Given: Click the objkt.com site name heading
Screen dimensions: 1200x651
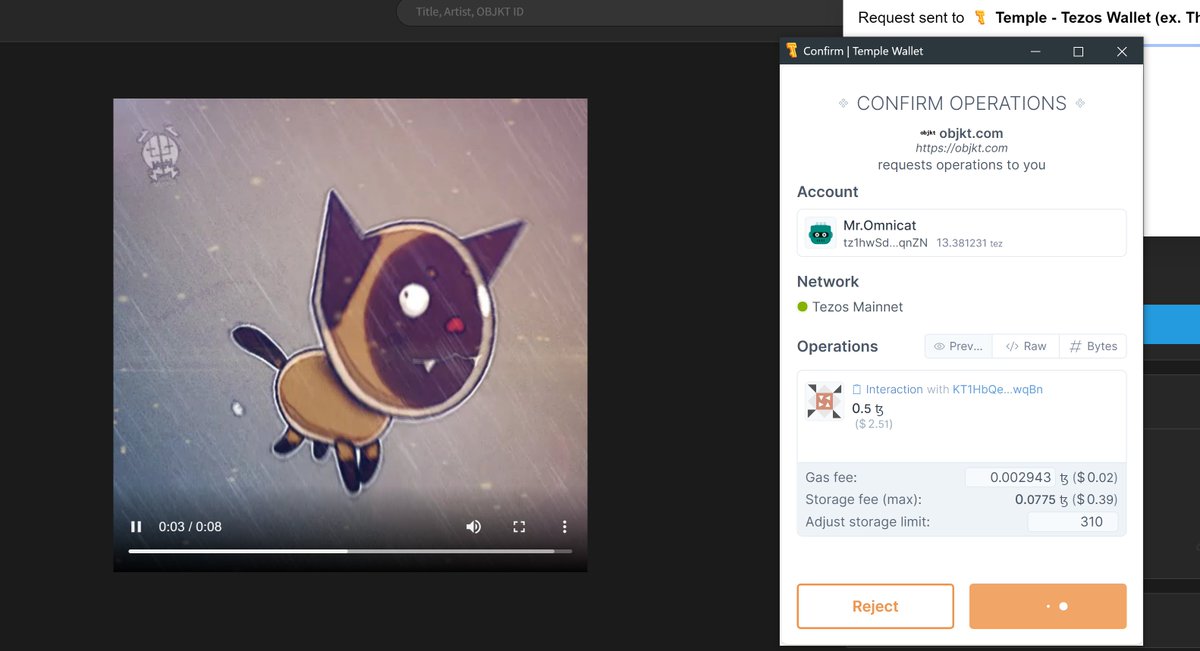Looking at the screenshot, I should (971, 133).
